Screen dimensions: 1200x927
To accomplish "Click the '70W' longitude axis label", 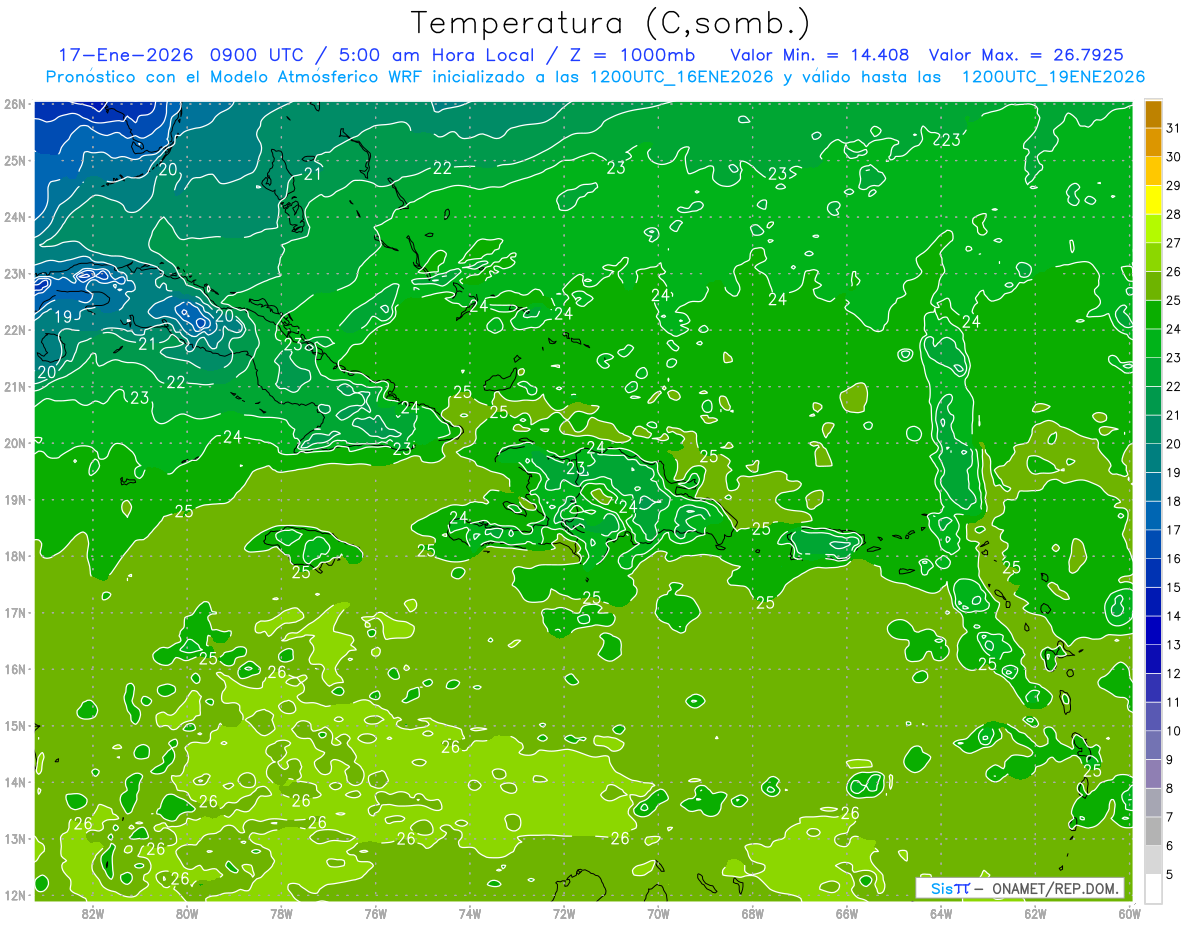I will point(658,913).
